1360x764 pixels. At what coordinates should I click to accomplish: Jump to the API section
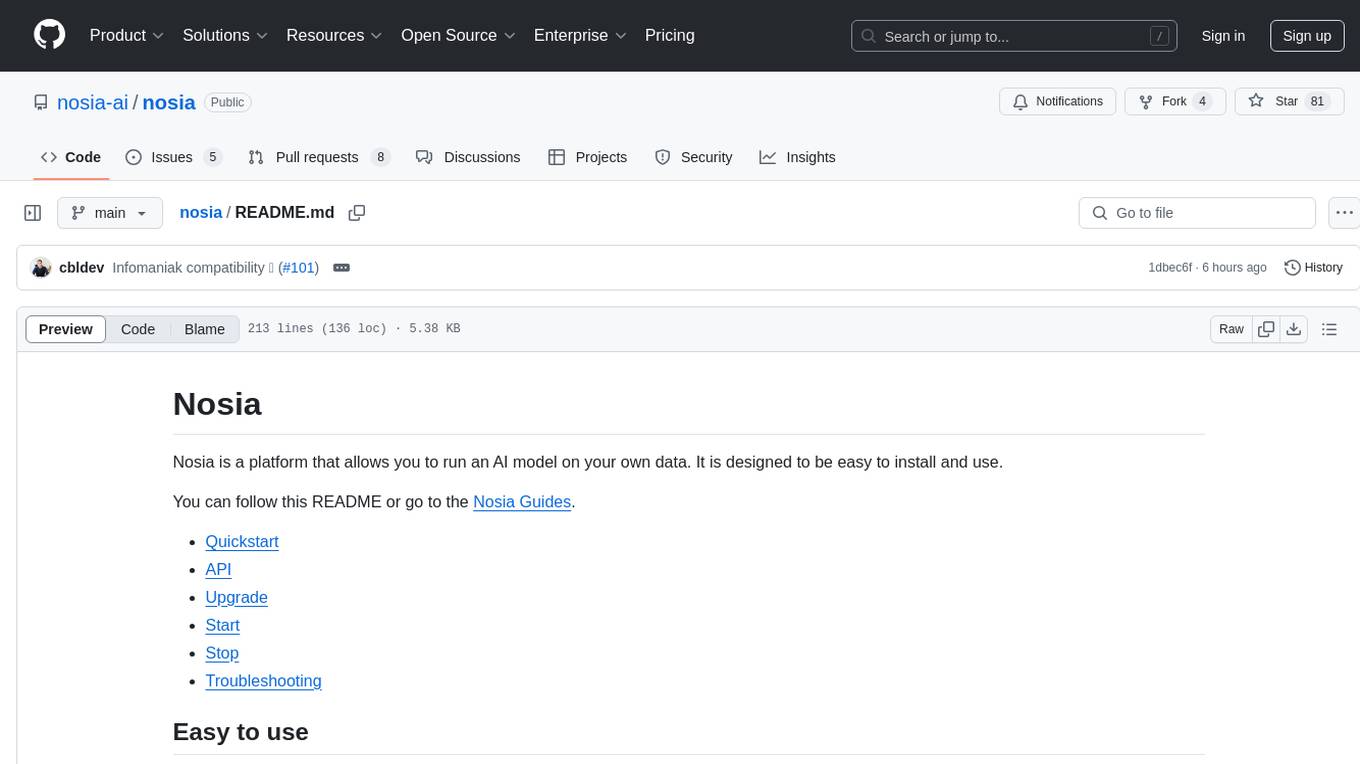[218, 570]
